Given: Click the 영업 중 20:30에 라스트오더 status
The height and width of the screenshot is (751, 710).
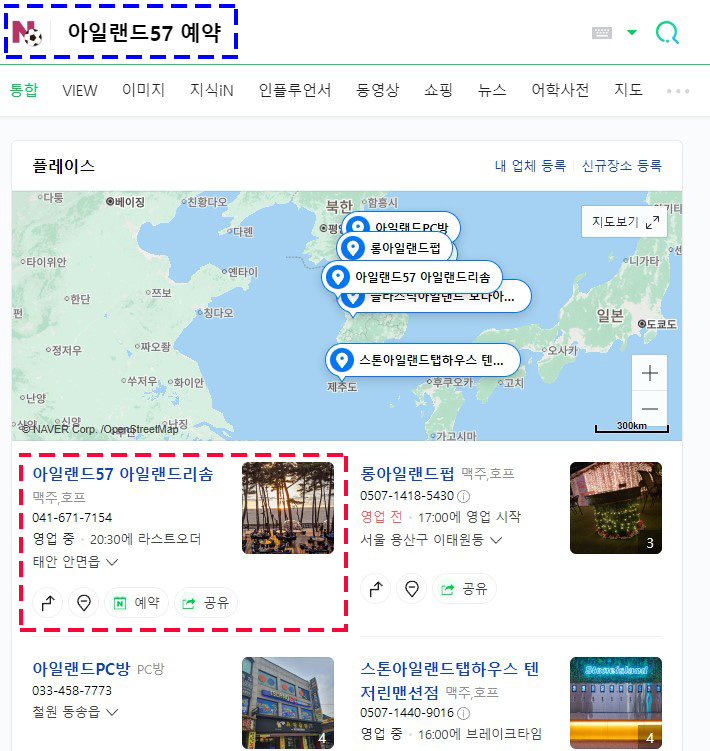Looking at the screenshot, I should point(116,539).
